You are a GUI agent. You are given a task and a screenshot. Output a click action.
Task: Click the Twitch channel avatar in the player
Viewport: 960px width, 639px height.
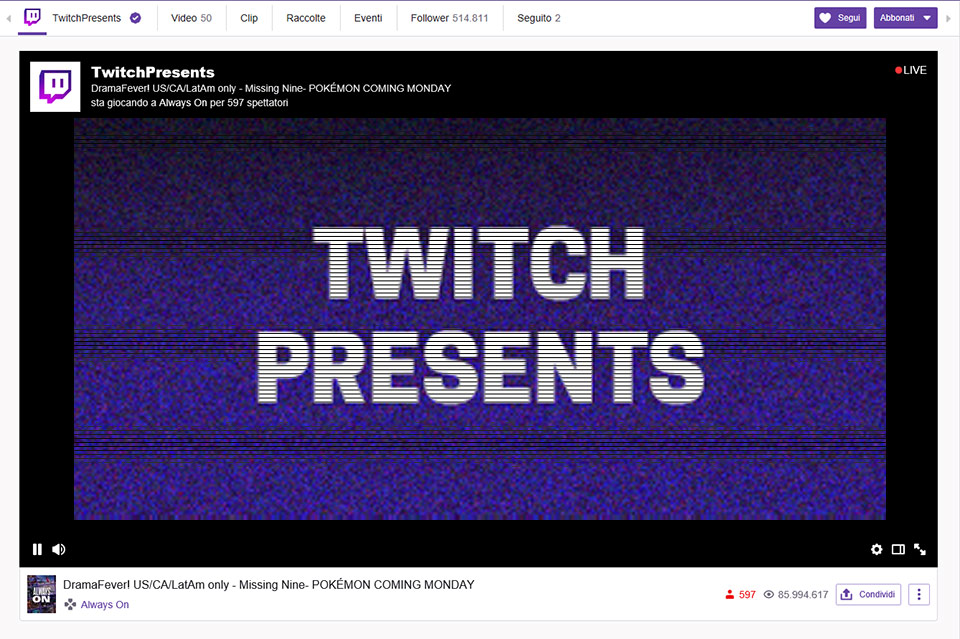[x=55, y=86]
